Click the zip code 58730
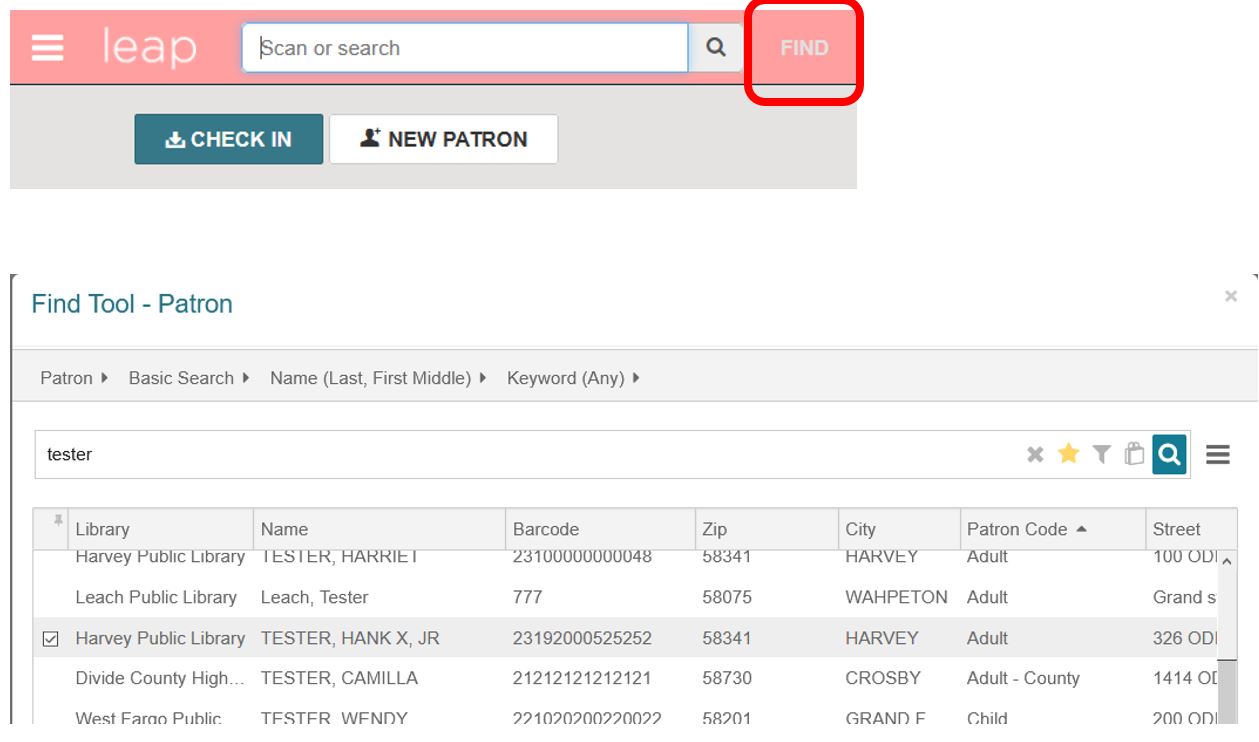Screen dimensions: 1259x742 point(727,678)
